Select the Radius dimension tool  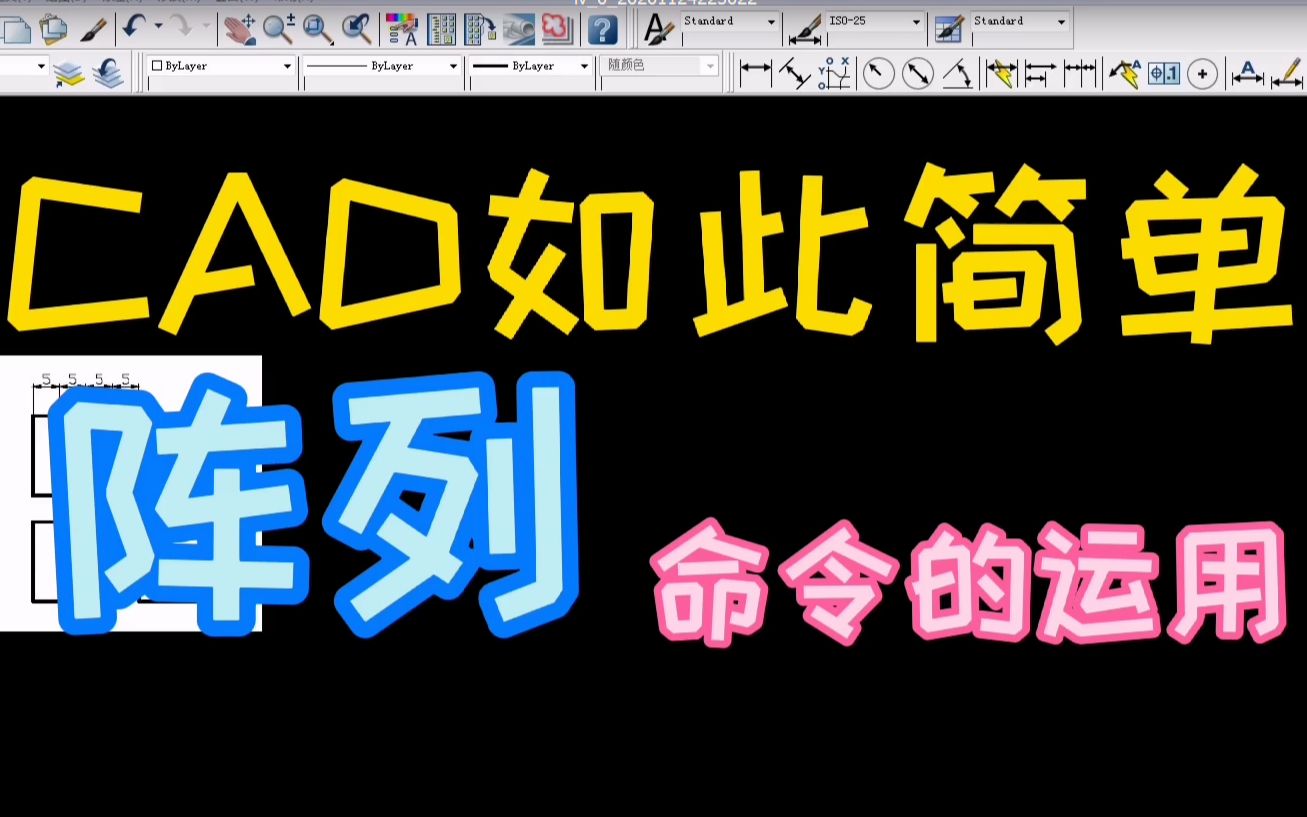[x=878, y=73]
